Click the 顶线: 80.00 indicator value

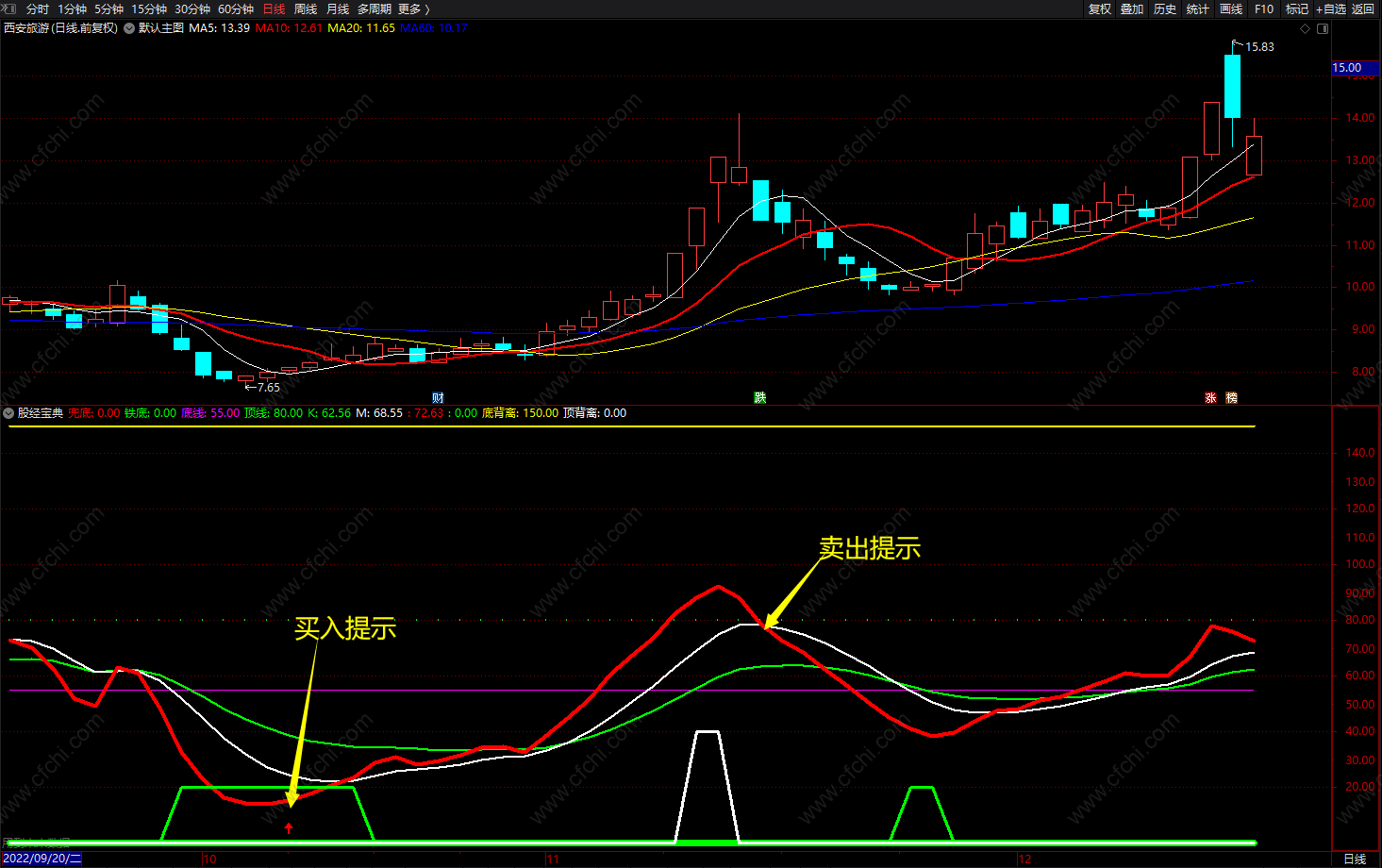click(274, 413)
